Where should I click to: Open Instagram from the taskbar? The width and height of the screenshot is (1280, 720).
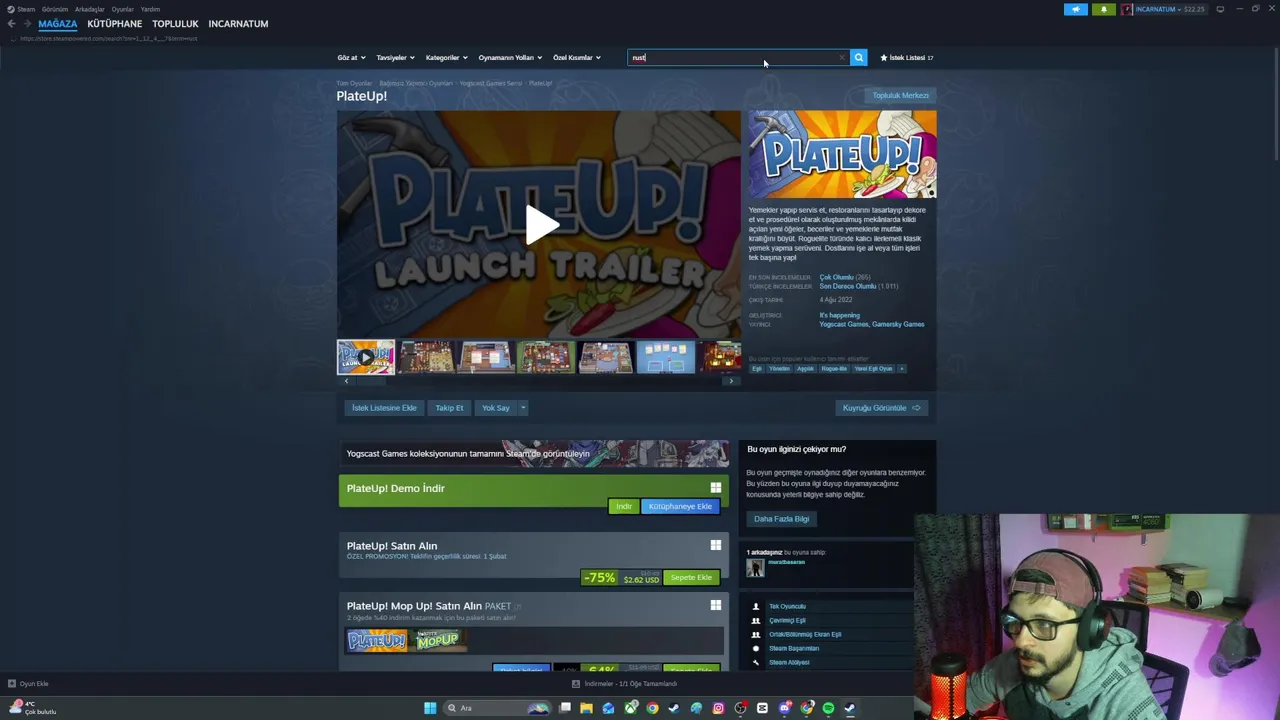pos(718,708)
